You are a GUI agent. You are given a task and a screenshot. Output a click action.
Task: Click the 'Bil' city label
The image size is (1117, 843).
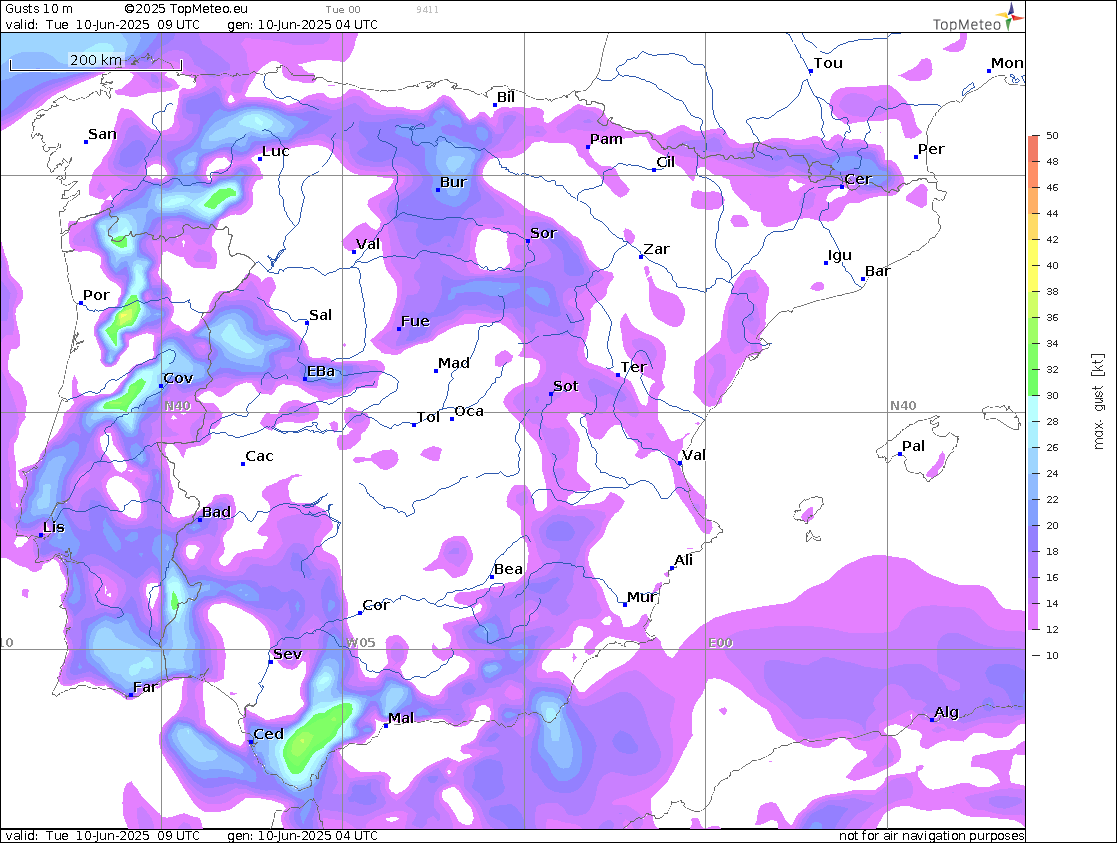(506, 97)
